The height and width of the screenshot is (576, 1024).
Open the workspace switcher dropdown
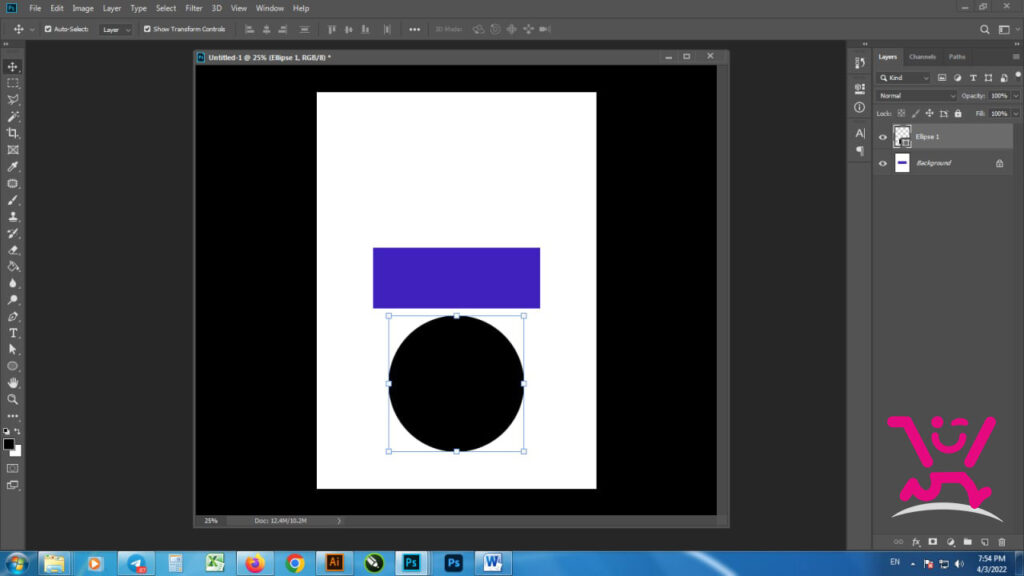click(1007, 29)
